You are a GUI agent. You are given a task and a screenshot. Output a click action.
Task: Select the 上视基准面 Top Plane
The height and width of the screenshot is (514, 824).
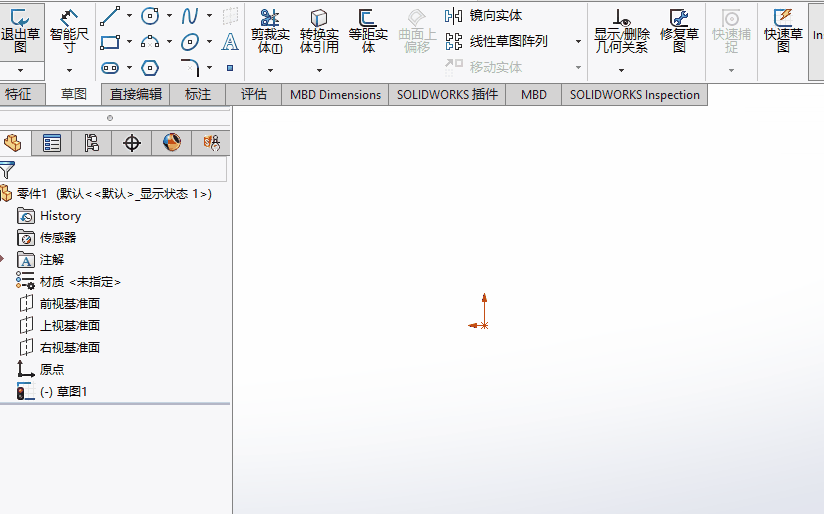(x=59, y=326)
